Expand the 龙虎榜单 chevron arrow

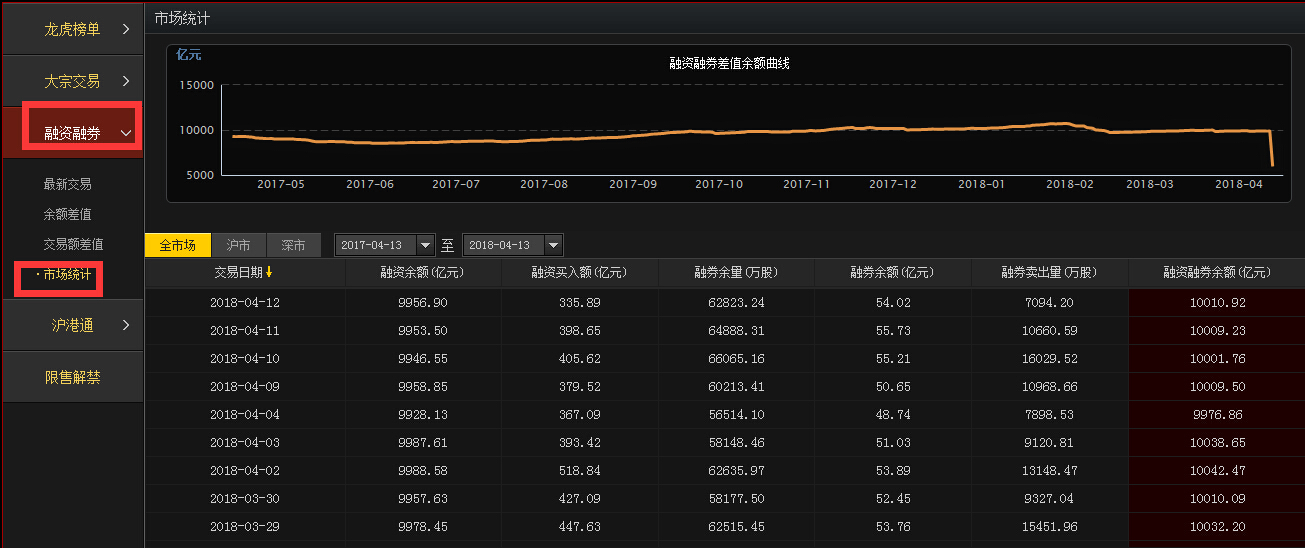(126, 29)
